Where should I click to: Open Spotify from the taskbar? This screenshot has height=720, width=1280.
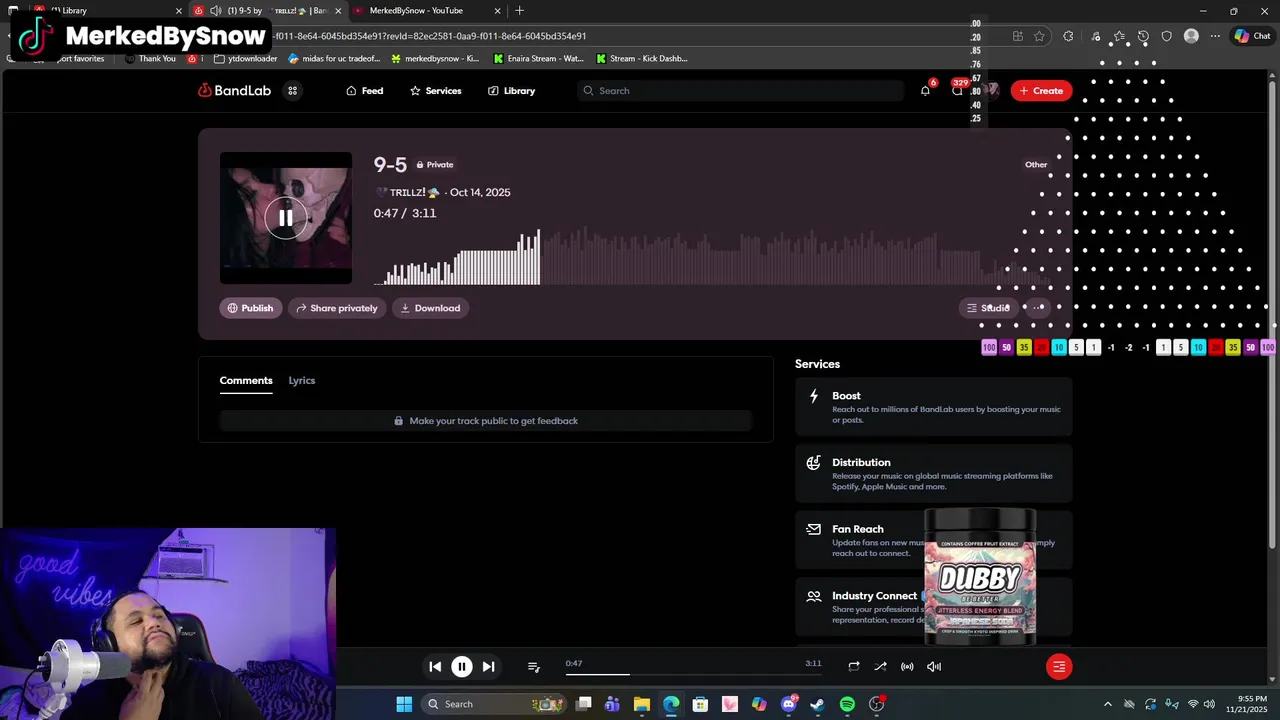[847, 704]
